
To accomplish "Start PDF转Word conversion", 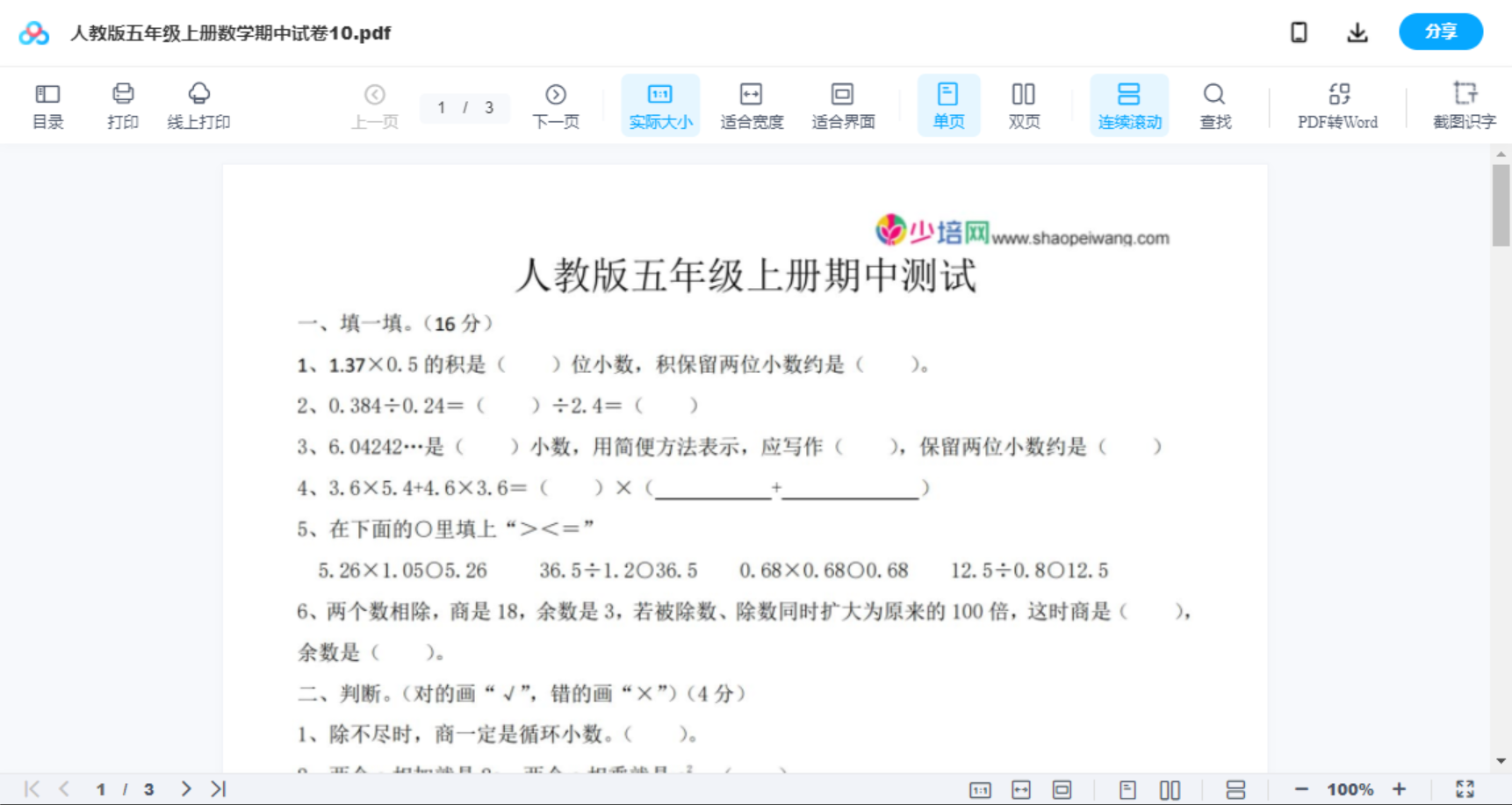I will [1336, 104].
